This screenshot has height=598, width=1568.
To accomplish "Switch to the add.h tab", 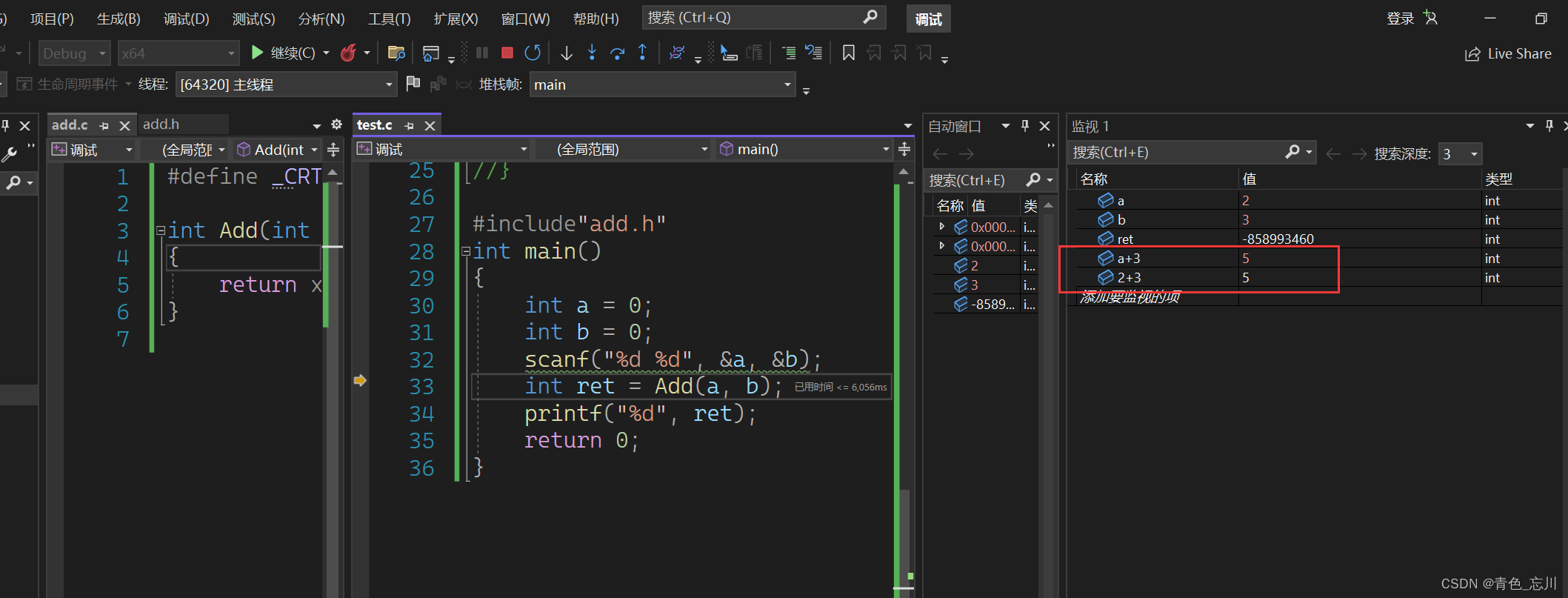I will (x=161, y=124).
